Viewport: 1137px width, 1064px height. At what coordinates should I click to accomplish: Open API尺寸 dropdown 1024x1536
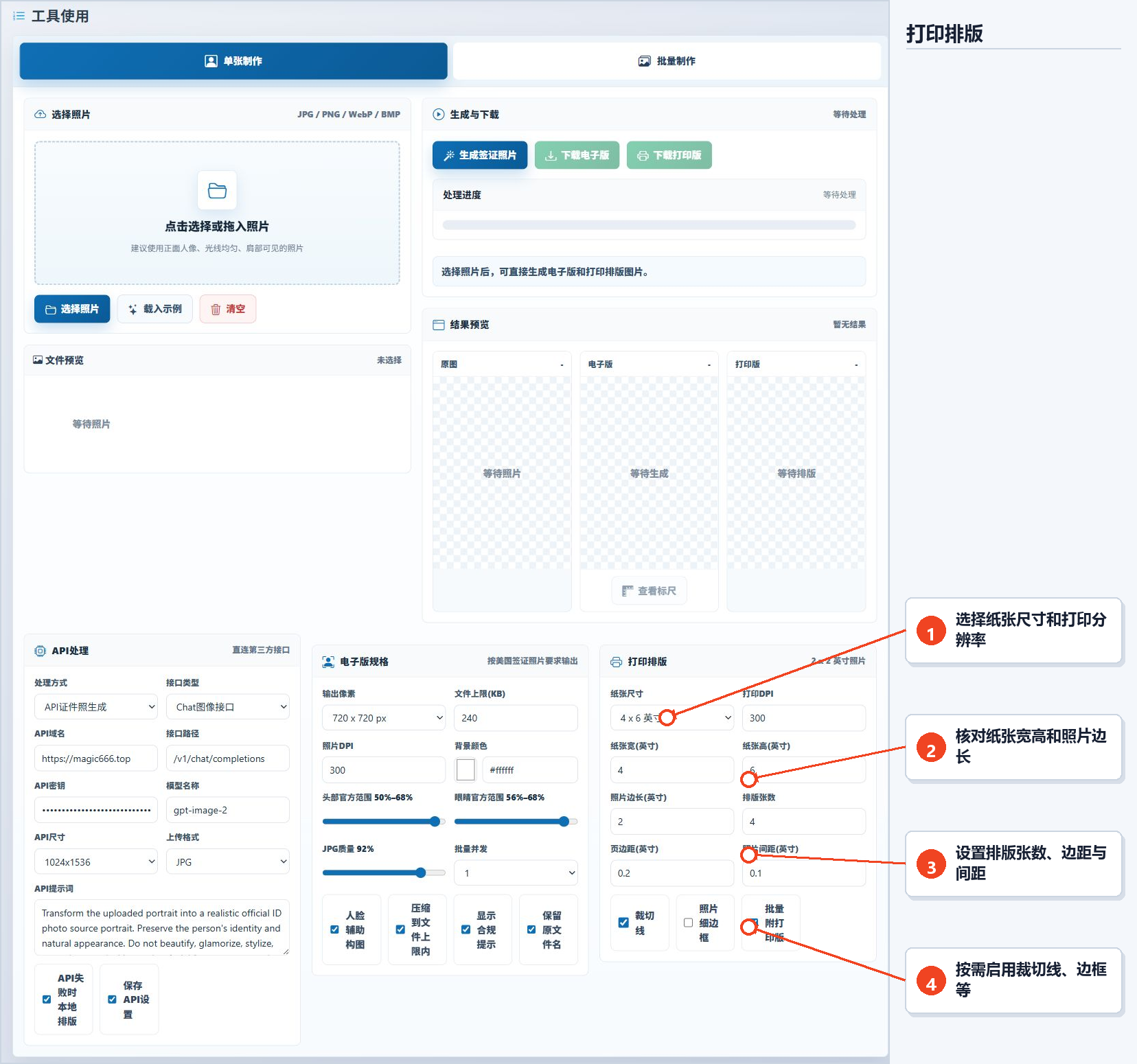tap(96, 862)
